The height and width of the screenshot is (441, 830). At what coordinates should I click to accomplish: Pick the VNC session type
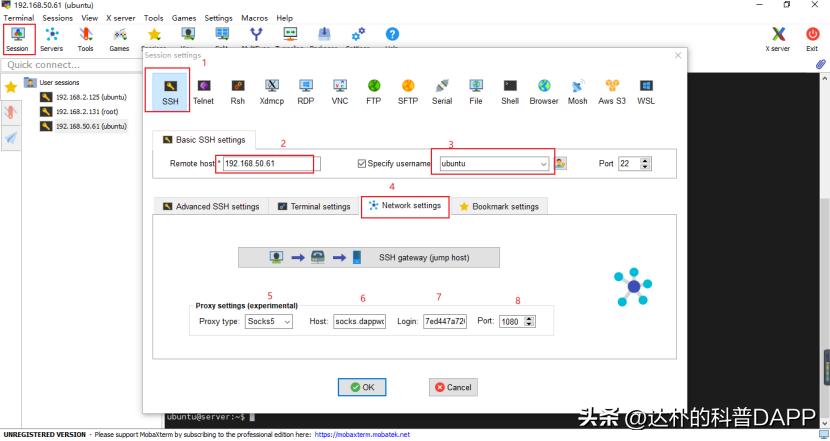340,92
